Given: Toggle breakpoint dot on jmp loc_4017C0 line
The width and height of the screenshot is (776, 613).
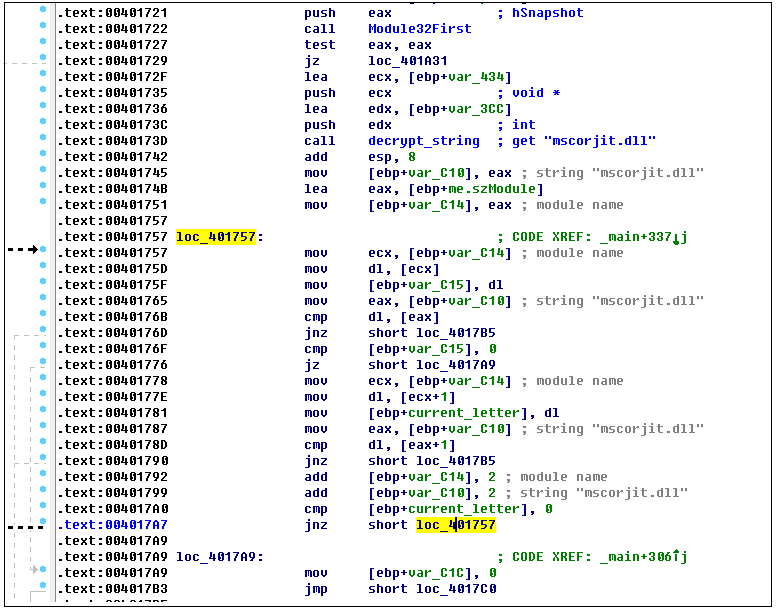Looking at the screenshot, I should [43, 589].
